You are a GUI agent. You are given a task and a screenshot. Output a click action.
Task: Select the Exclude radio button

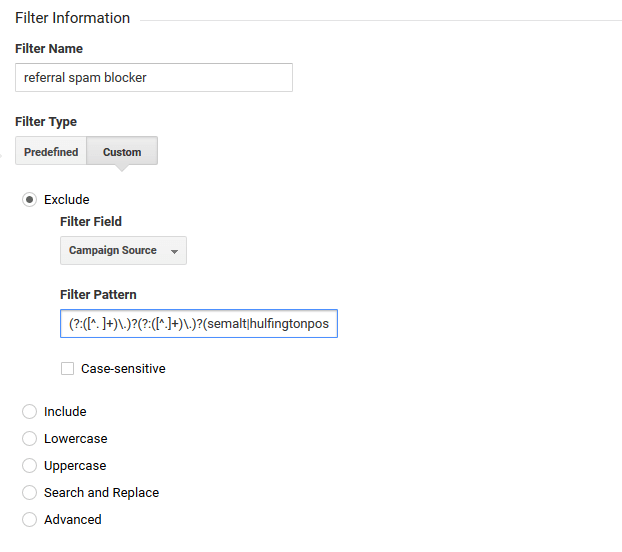[29, 199]
